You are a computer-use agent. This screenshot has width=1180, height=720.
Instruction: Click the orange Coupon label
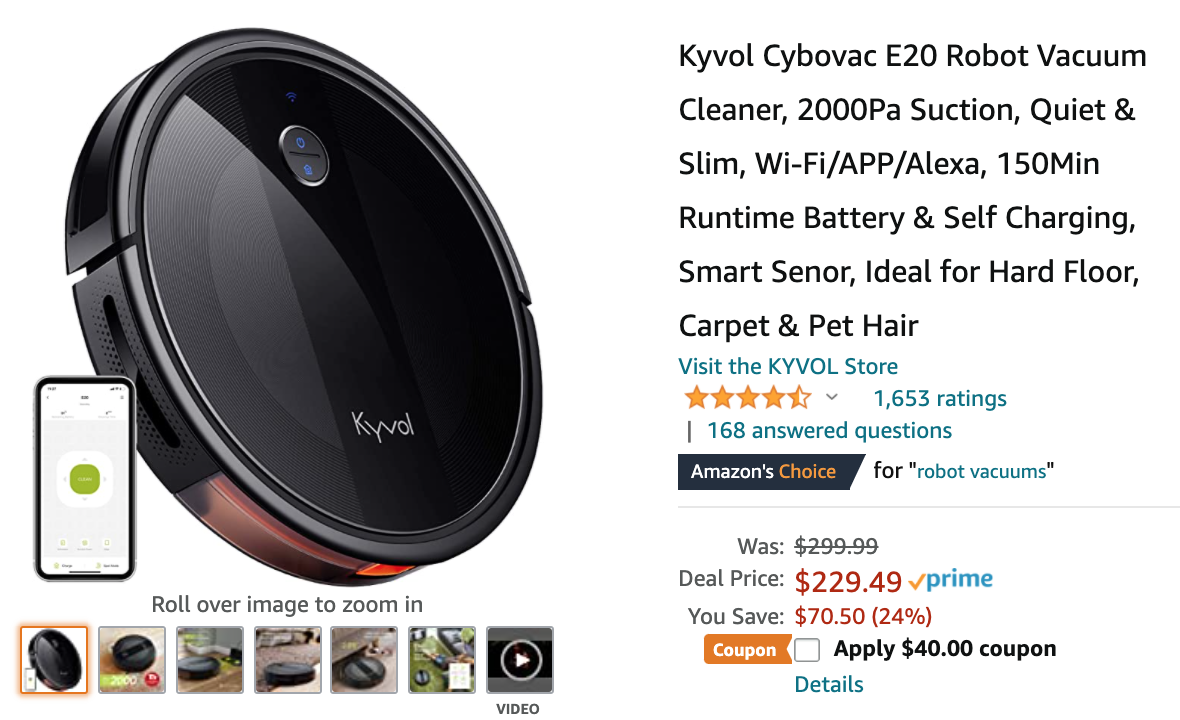click(745, 650)
